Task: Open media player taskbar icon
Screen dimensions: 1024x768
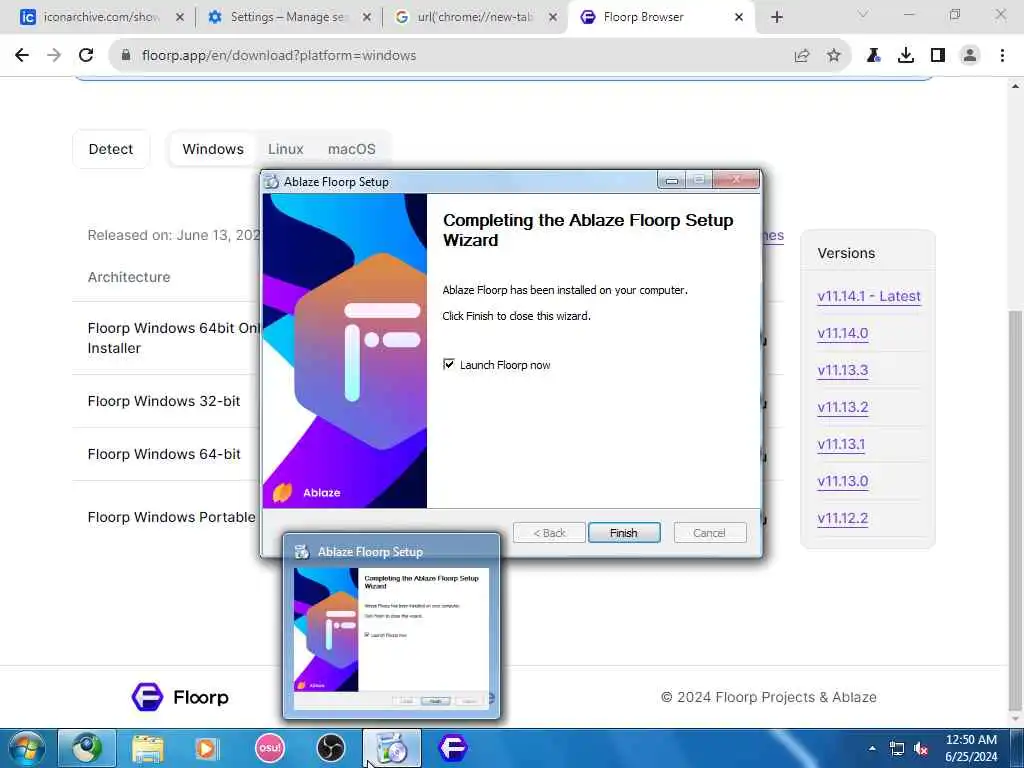Action: [x=208, y=748]
